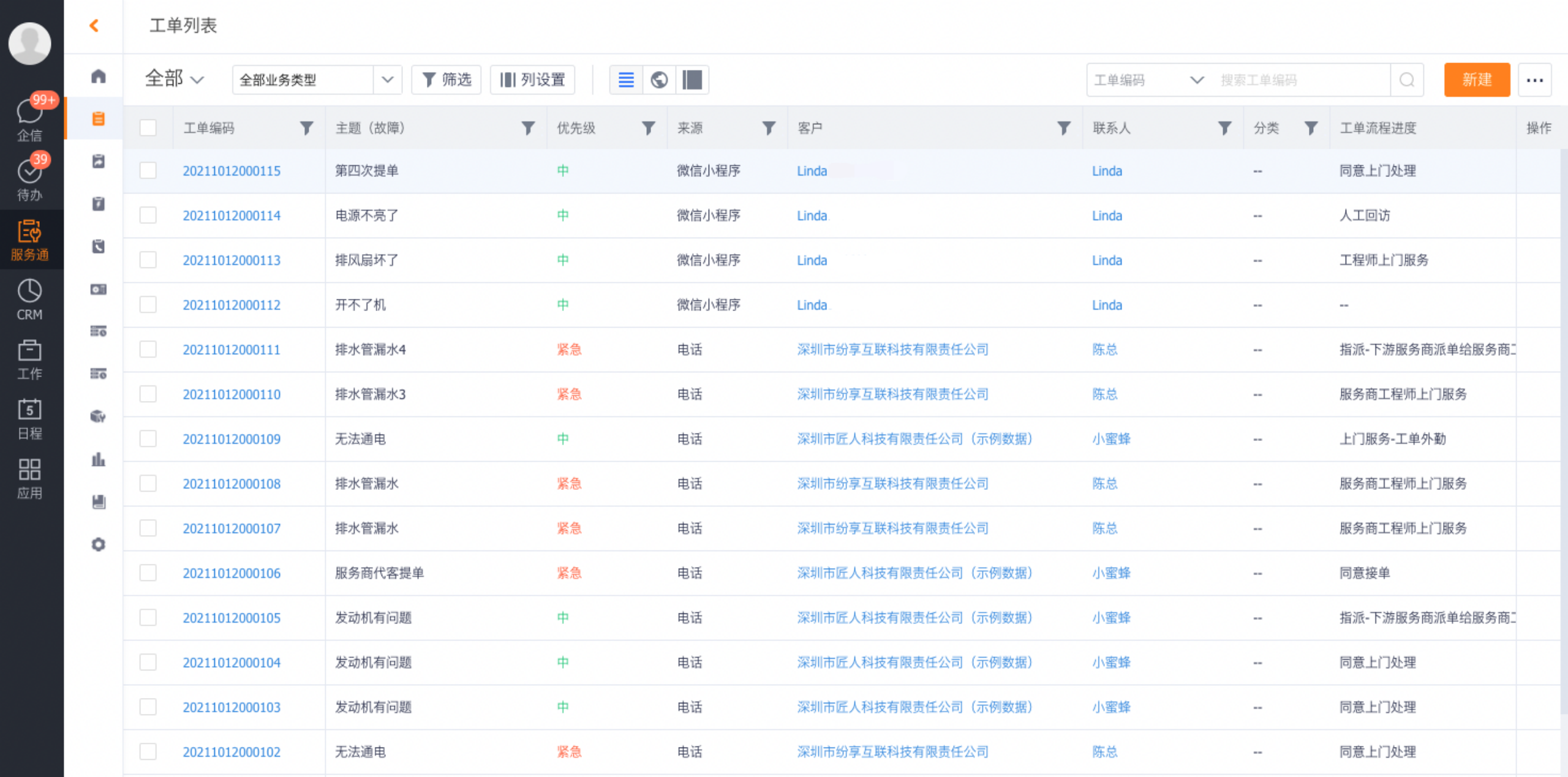Open the bar chart statistics icon
1568x777 pixels.
[98, 459]
